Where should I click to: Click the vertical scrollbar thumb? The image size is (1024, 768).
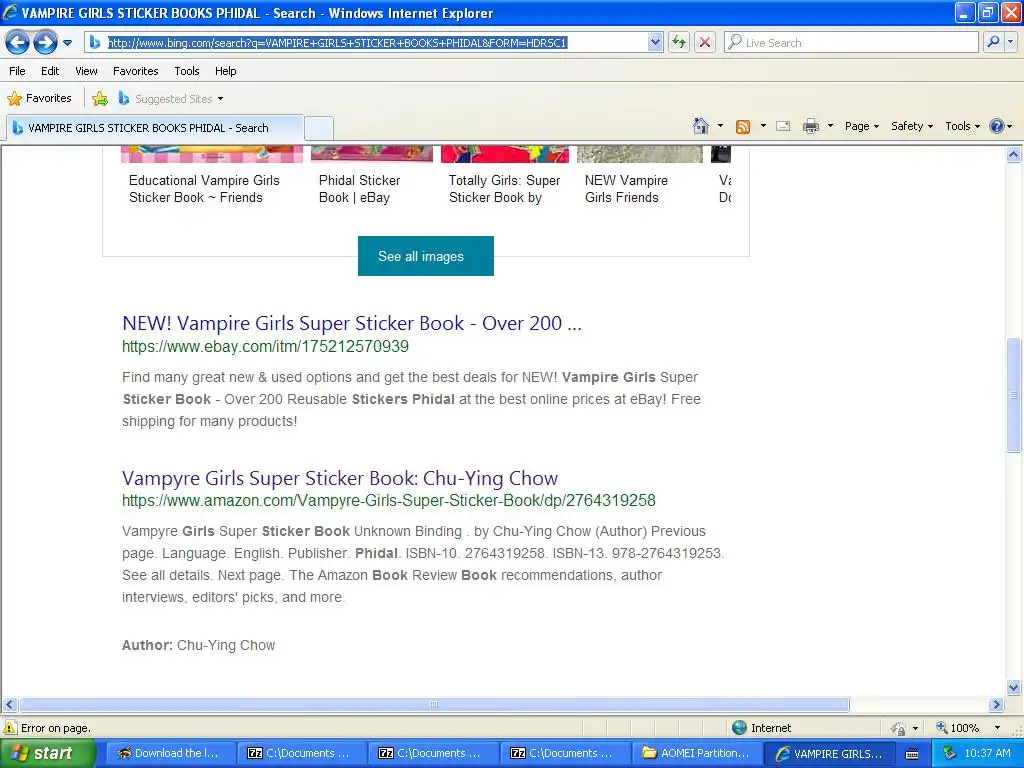point(1014,394)
